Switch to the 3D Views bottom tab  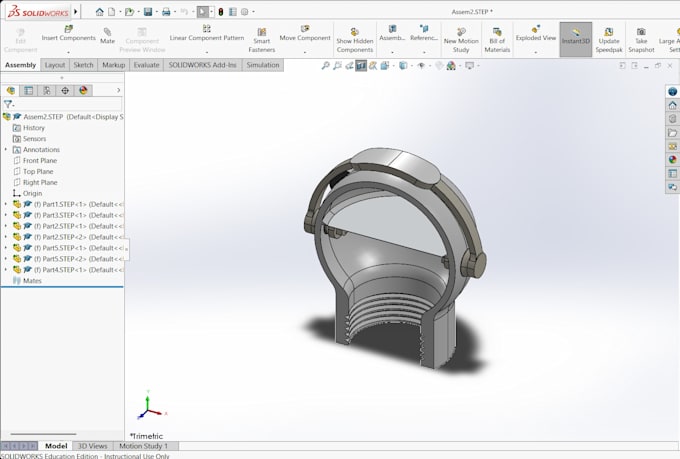point(92,446)
